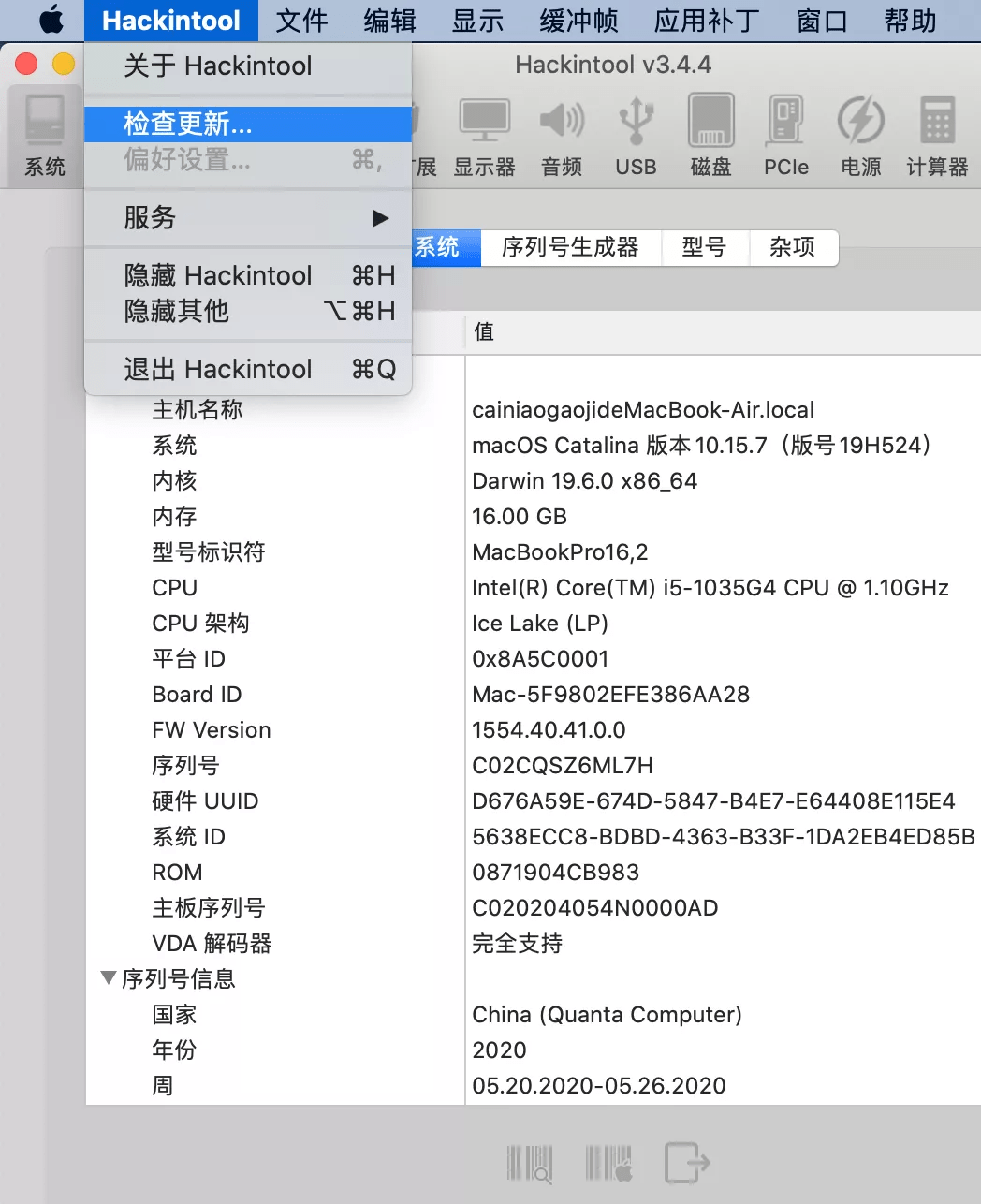Open the 窗口 menu

(822, 21)
